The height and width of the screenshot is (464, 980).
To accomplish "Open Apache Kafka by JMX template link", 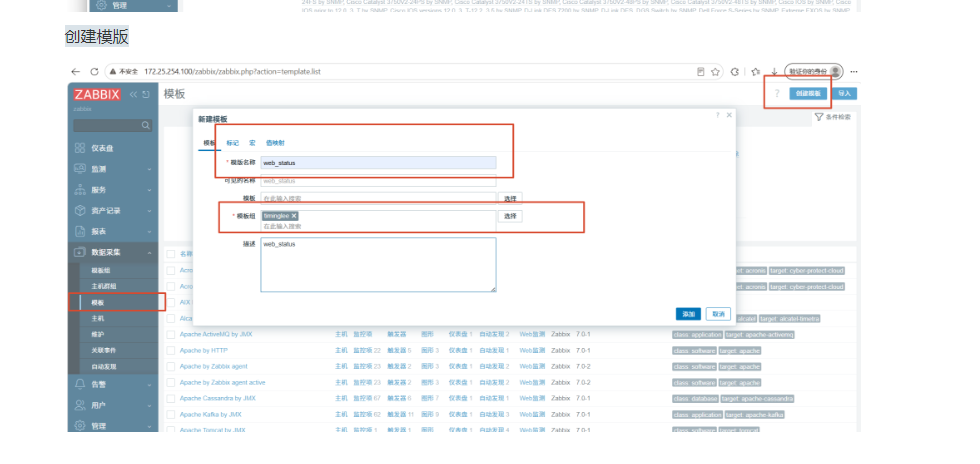I will [211, 415].
